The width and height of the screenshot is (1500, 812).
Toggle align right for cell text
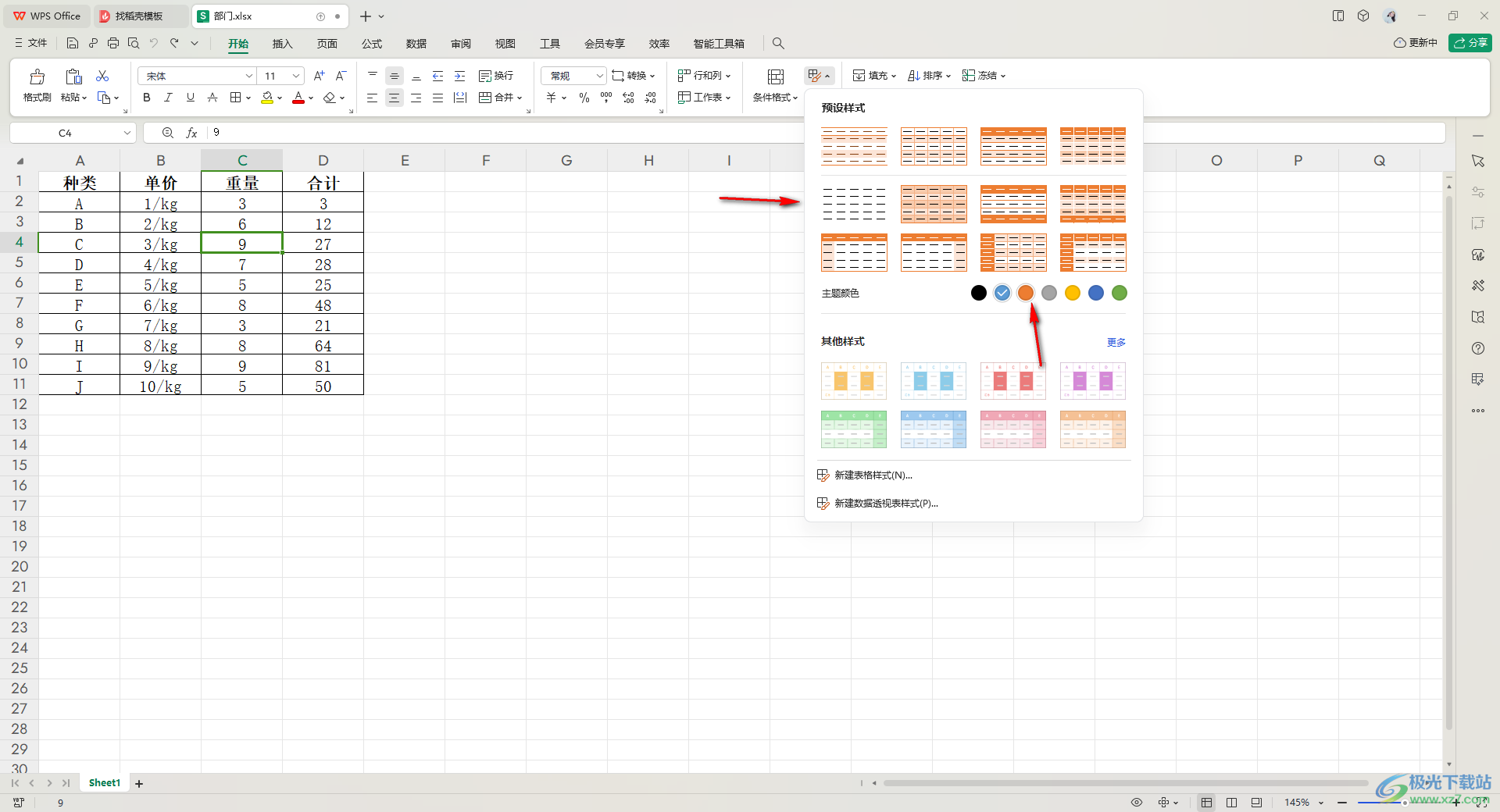(416, 98)
